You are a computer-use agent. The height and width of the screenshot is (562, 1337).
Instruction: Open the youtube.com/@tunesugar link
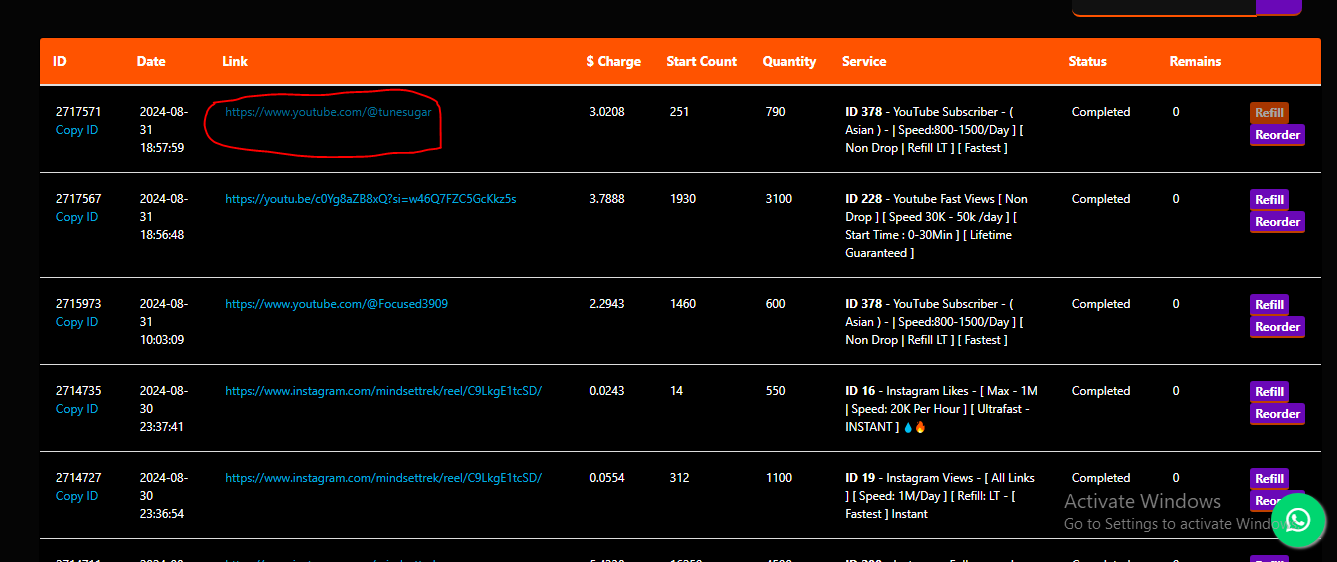pyautogui.click(x=328, y=112)
